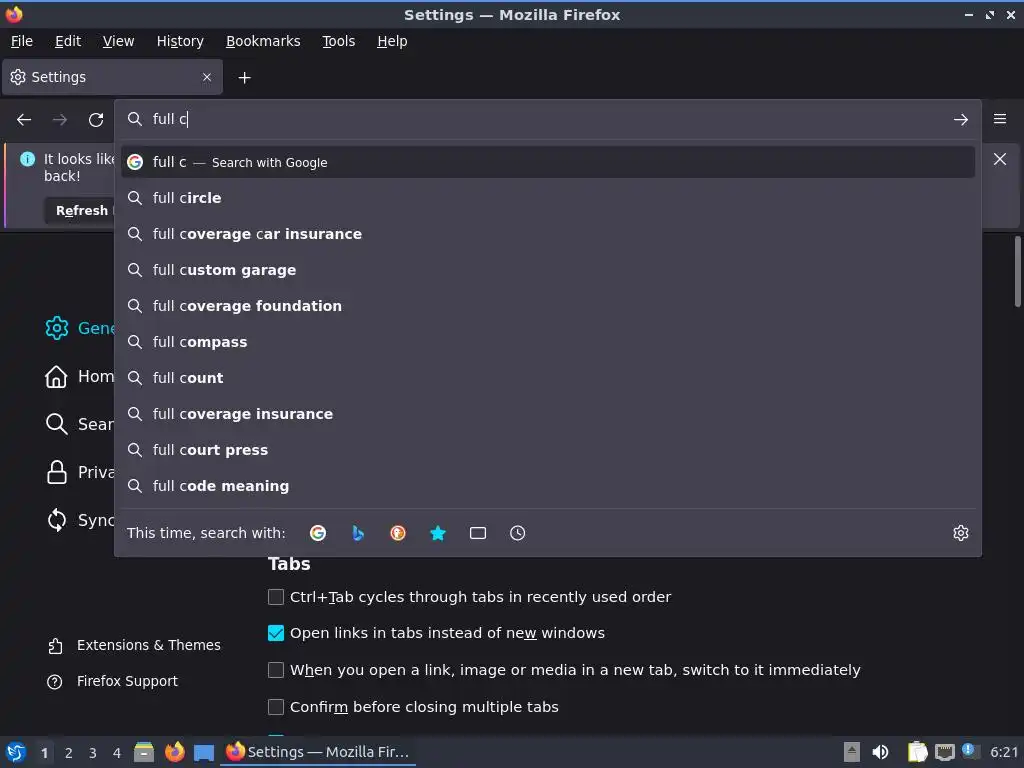The height and width of the screenshot is (768, 1024).
Task: Open the History menu
Action: pyautogui.click(x=180, y=41)
